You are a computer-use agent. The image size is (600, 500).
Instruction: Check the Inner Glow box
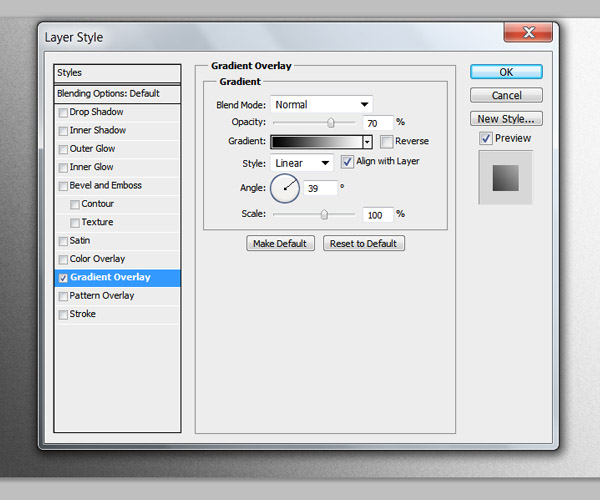(63, 168)
